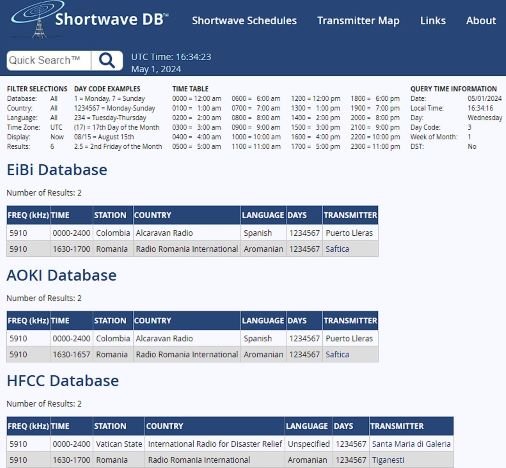Viewport: 506px width, 468px height.
Task: Click 1630-1657 time cell in AOKI table
Action: pos(71,354)
